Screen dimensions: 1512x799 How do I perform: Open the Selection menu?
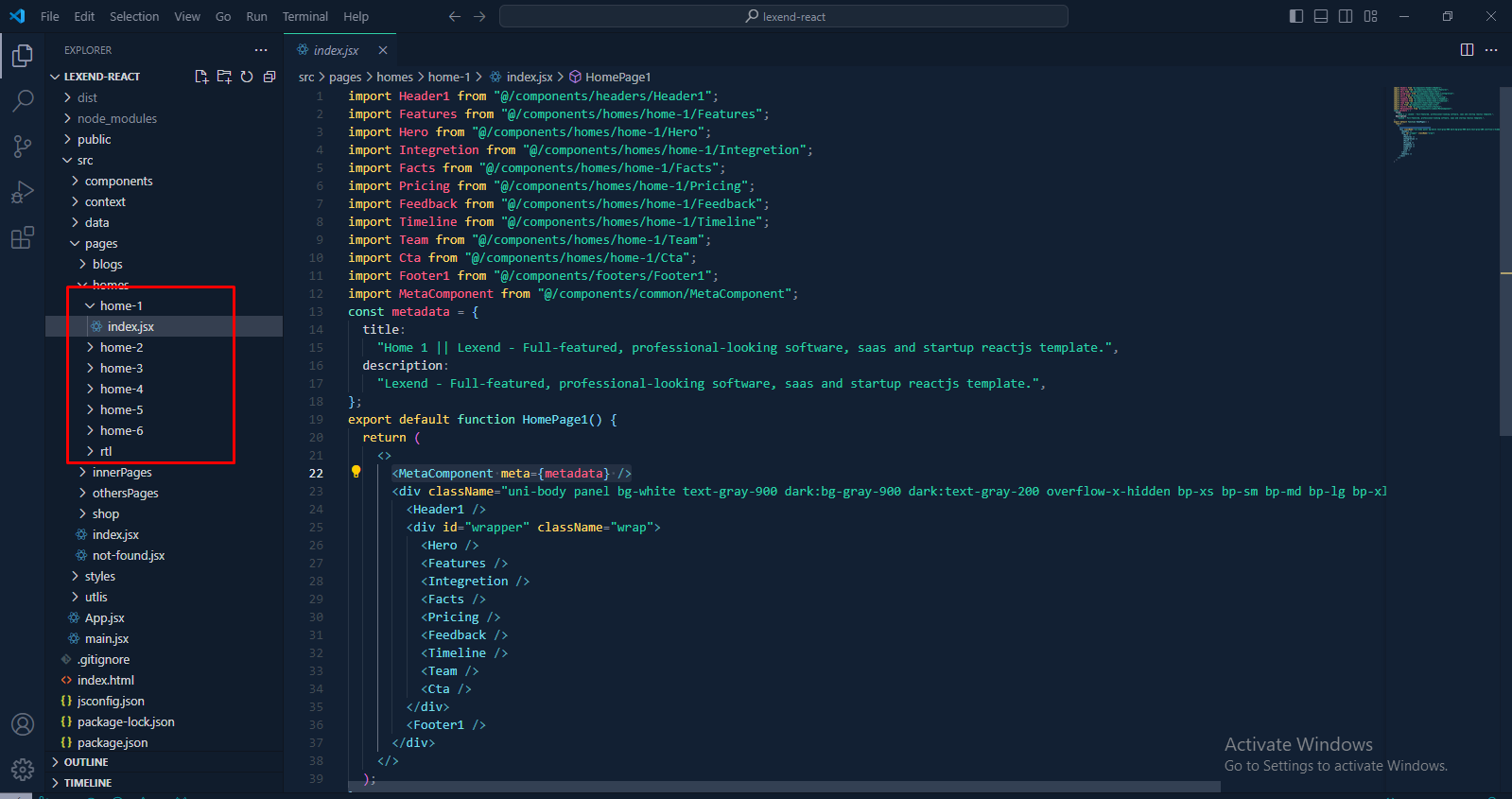[x=134, y=16]
